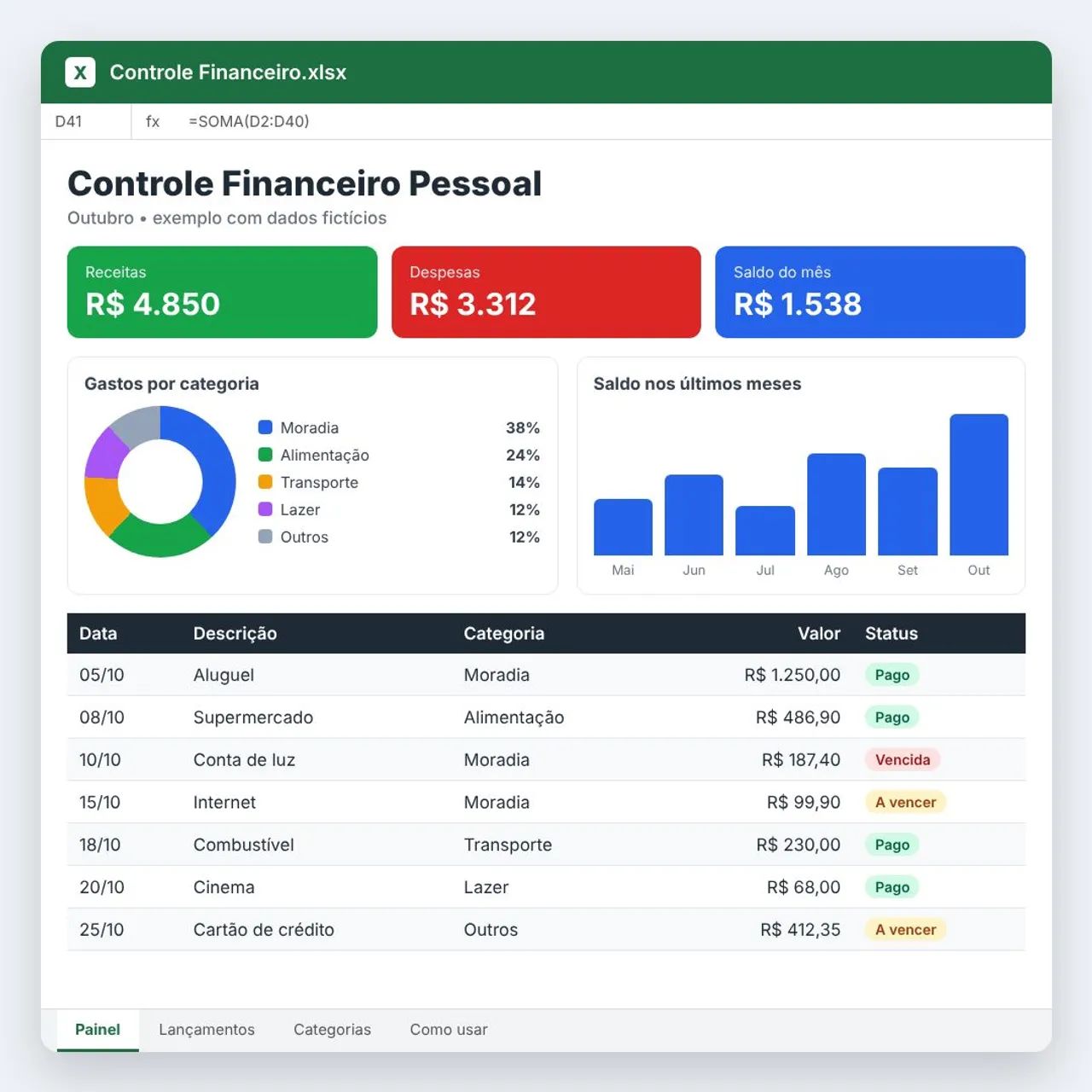The image size is (1092, 1092).
Task: Click the Descrição column header
Action: pyautogui.click(x=235, y=634)
